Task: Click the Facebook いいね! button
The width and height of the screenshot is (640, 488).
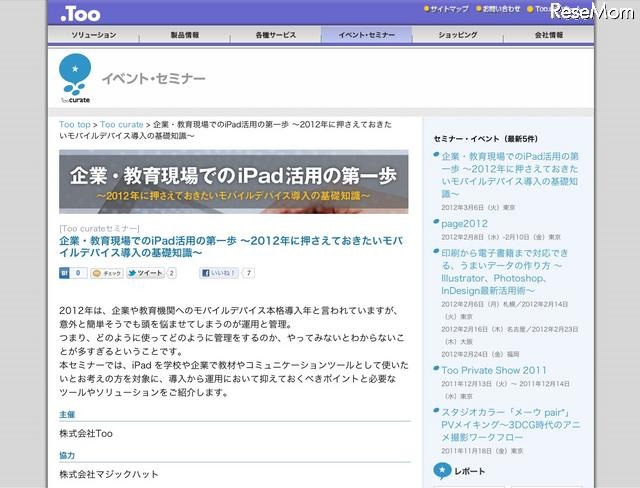Action: point(219,273)
